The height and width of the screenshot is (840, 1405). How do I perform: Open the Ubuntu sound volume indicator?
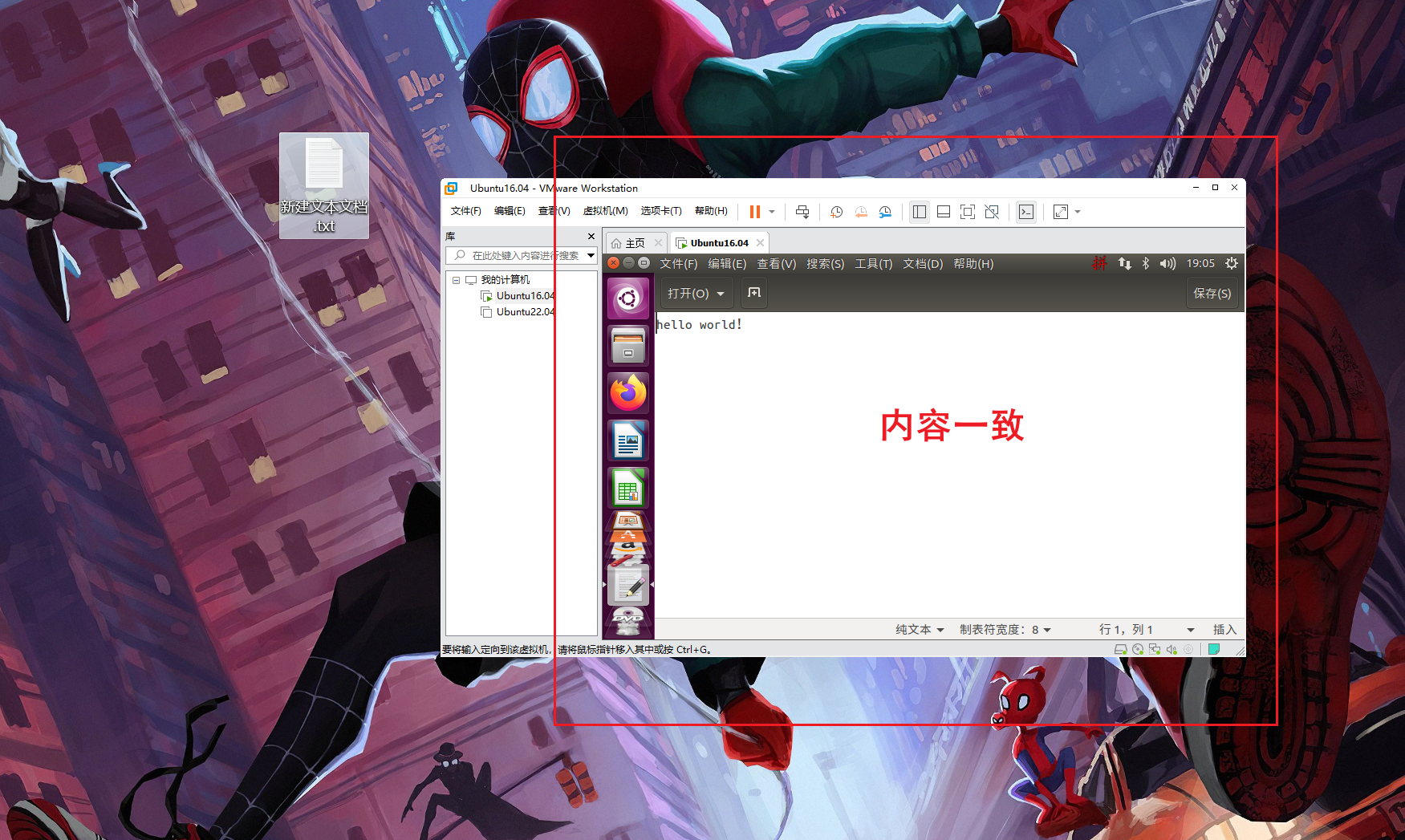[1167, 263]
